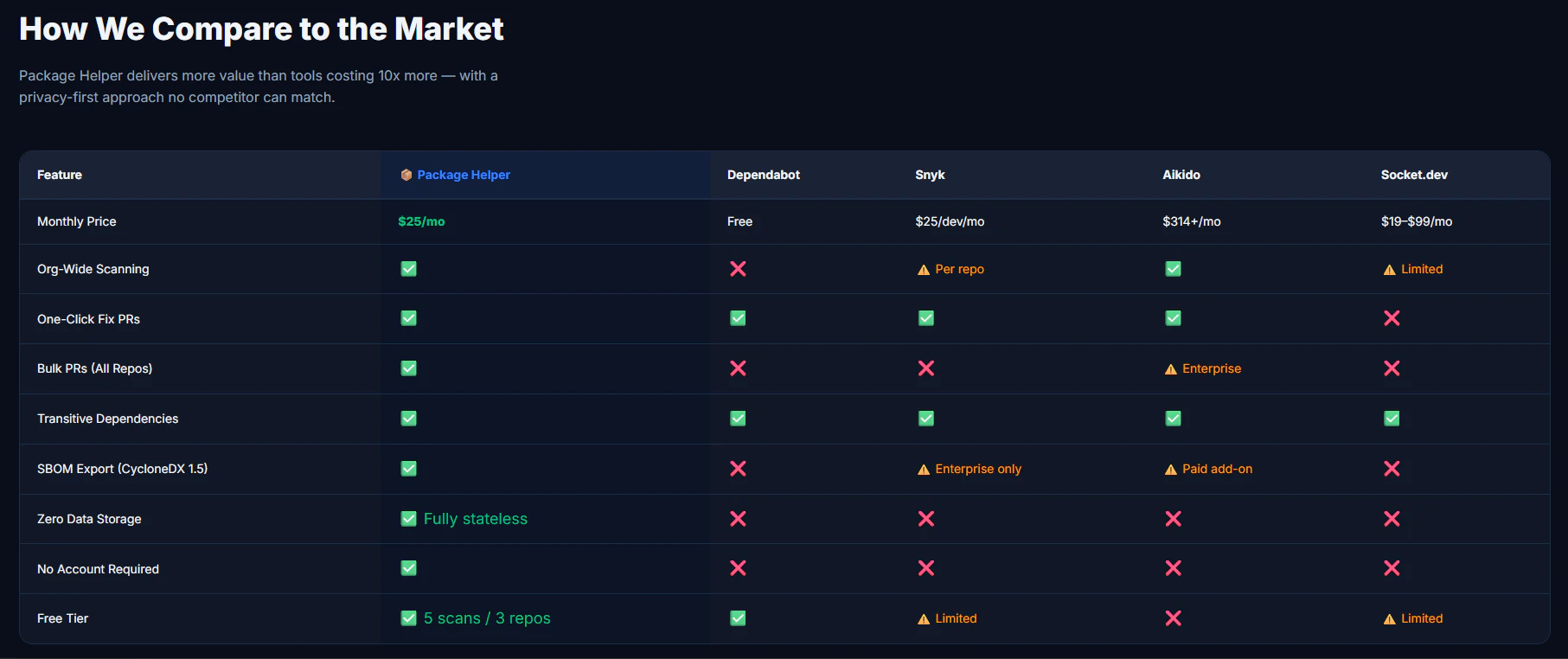Click the 5 scans / 3 repos text
1568x659 pixels.
coord(487,618)
